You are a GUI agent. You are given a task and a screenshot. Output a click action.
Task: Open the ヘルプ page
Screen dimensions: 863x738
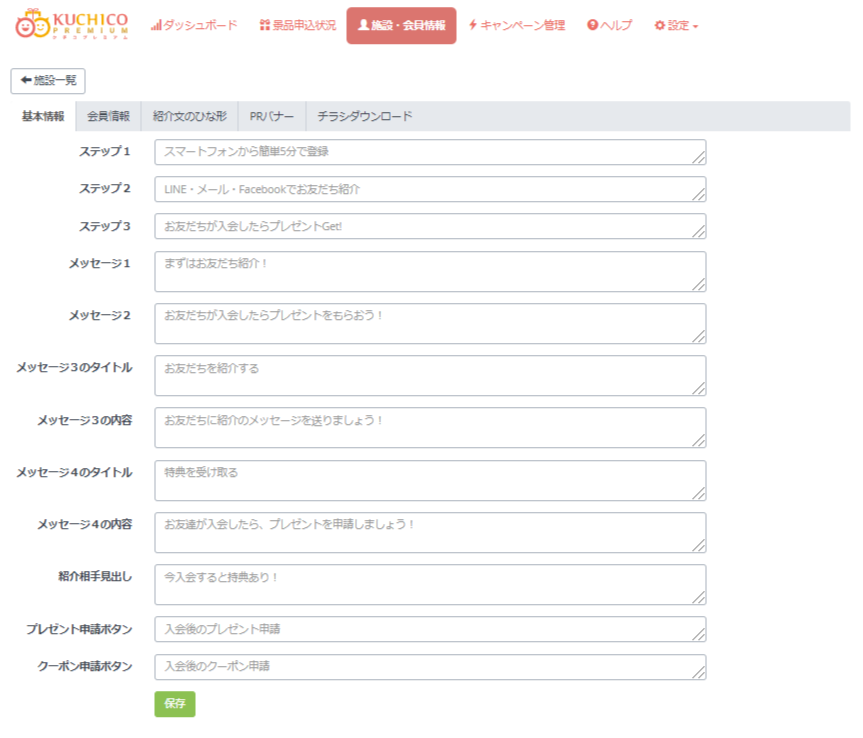(x=609, y=25)
